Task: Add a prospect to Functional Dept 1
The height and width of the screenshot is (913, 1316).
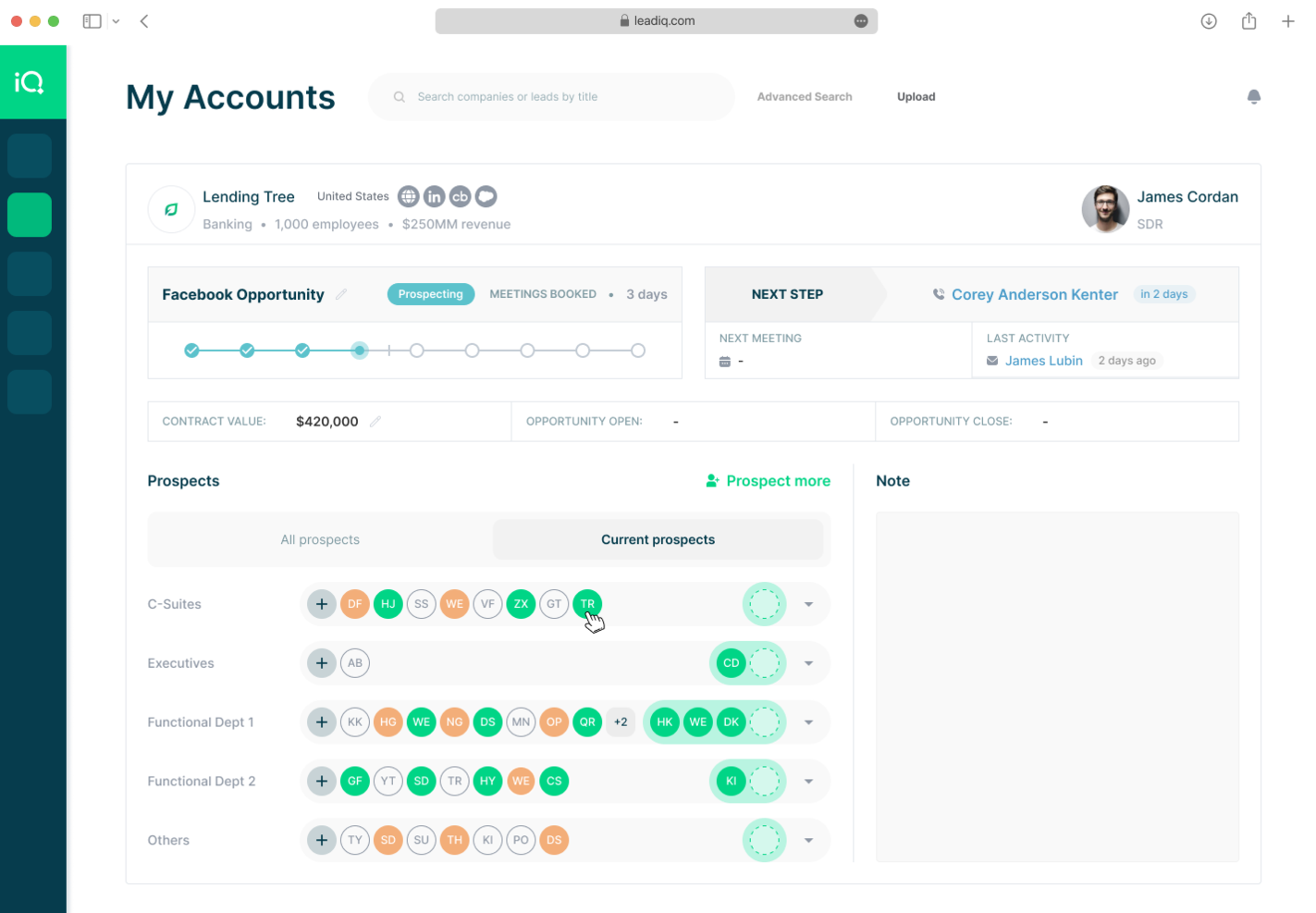Action: (x=322, y=722)
